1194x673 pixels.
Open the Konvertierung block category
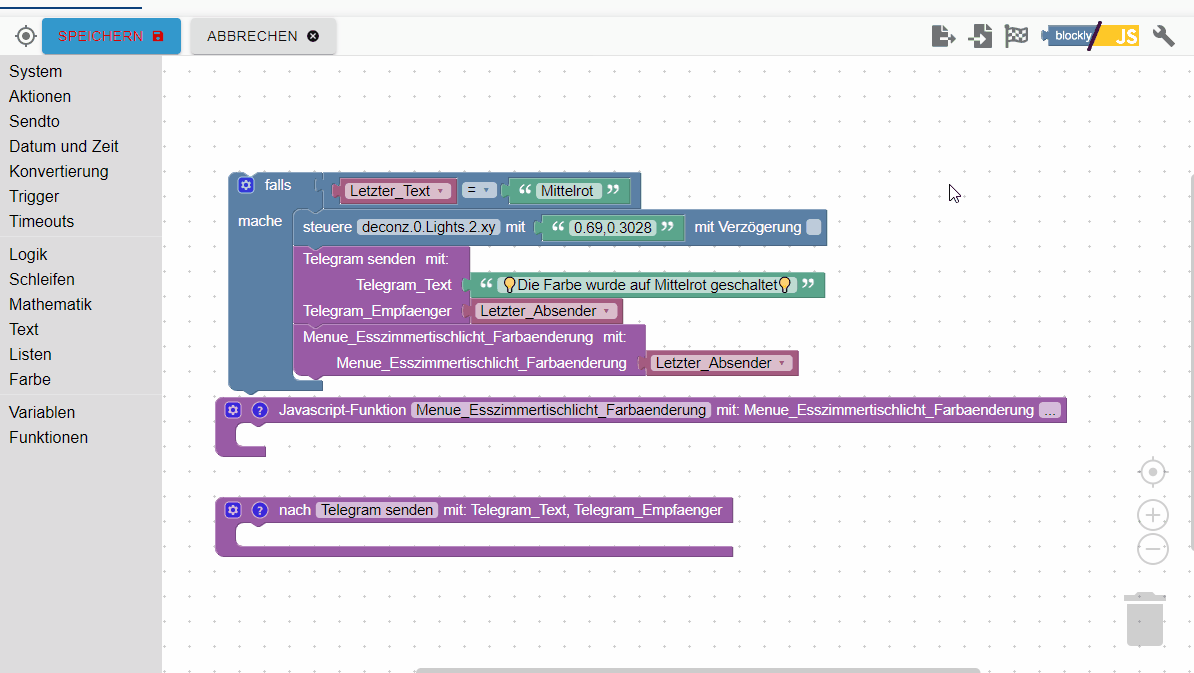[x=59, y=171]
